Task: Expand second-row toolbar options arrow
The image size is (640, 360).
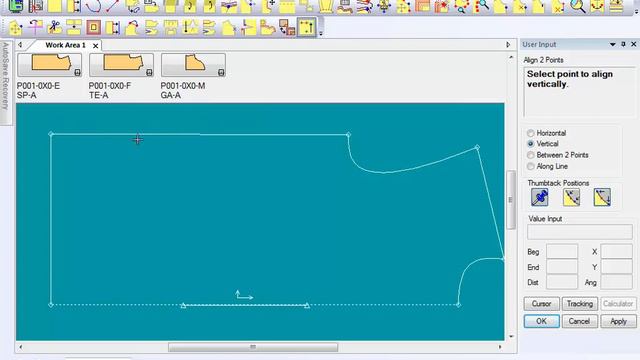Action: point(321,32)
